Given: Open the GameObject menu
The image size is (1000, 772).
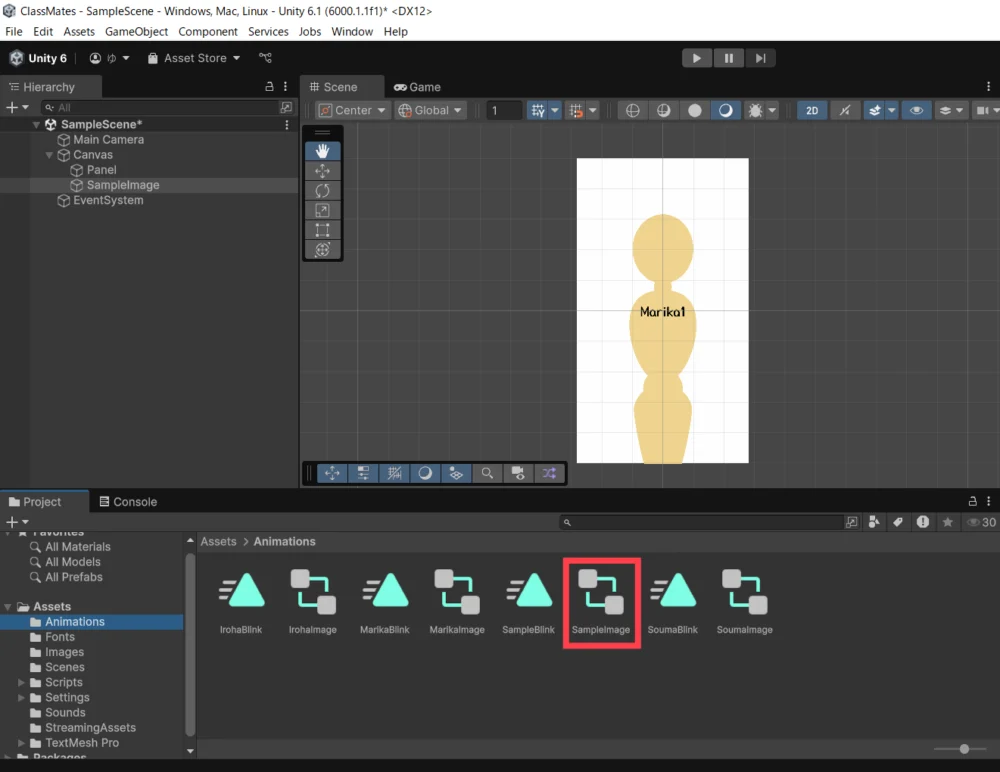Looking at the screenshot, I should [136, 31].
